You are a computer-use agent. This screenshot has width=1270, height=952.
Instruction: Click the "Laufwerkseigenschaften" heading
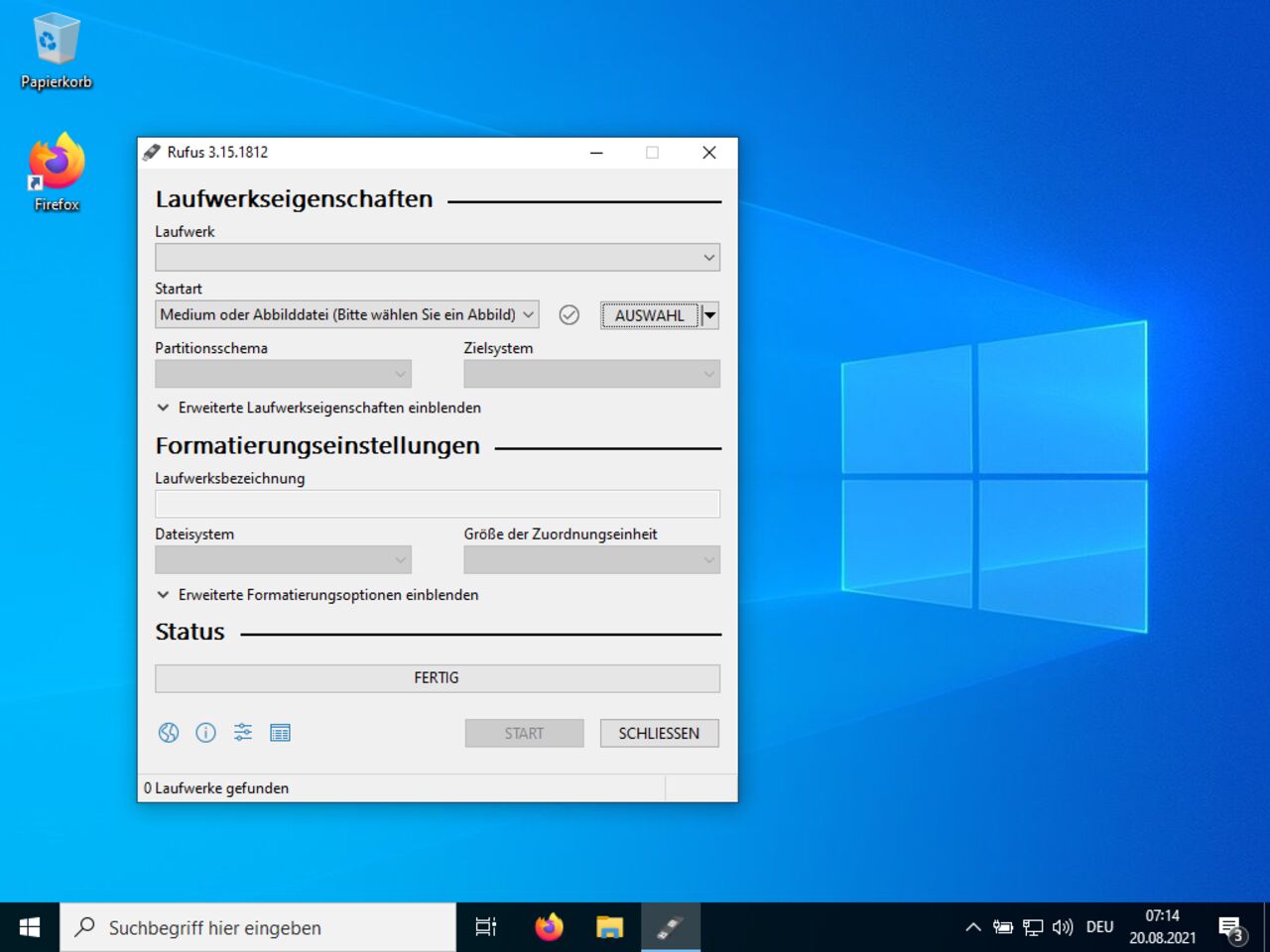294,199
